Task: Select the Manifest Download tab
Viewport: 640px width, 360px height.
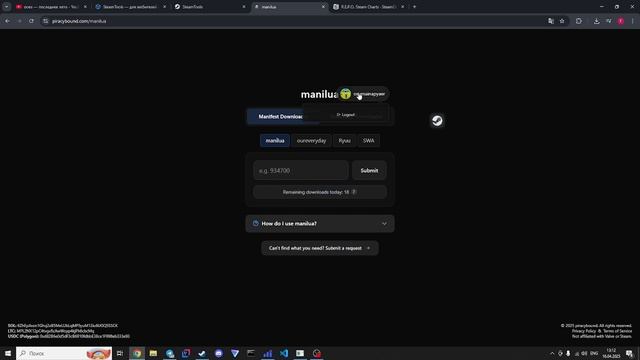Action: [282, 117]
